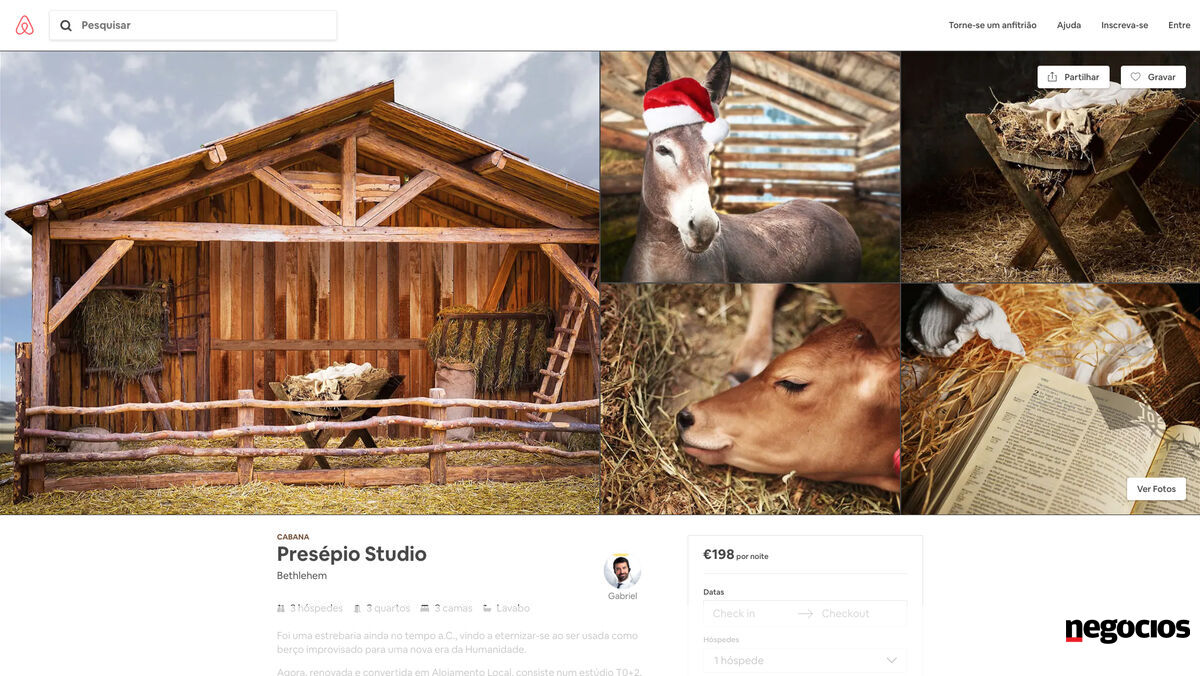Image resolution: width=1200 pixels, height=676 pixels.
Task: Open the sleeping calf photo
Action: pyautogui.click(x=750, y=399)
